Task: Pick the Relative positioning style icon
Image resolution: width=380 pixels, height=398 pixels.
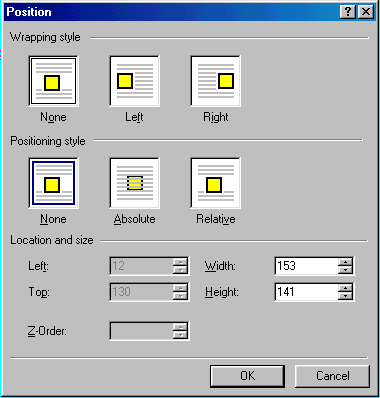Action: (x=216, y=183)
